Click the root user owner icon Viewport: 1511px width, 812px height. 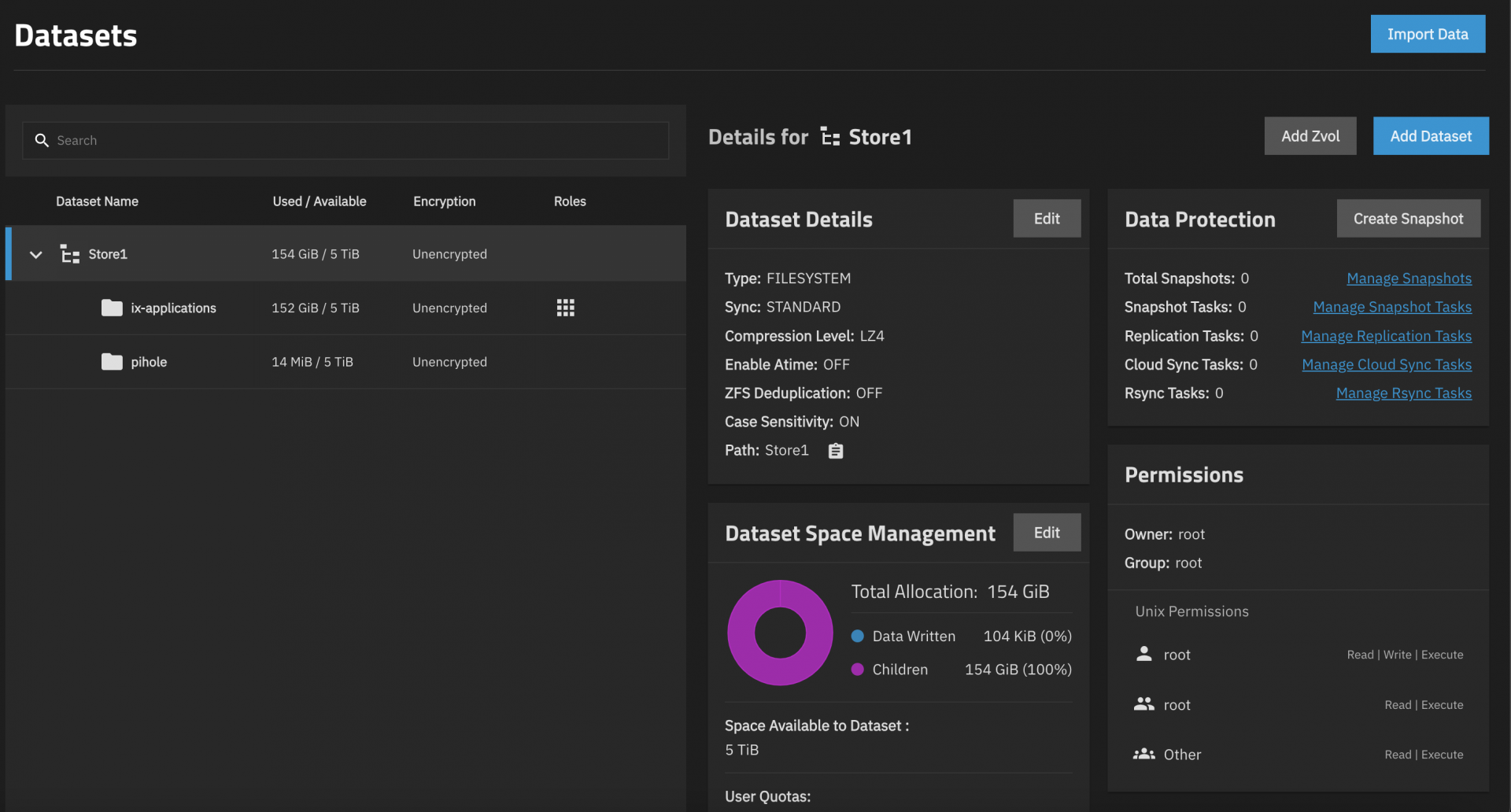[x=1144, y=654]
